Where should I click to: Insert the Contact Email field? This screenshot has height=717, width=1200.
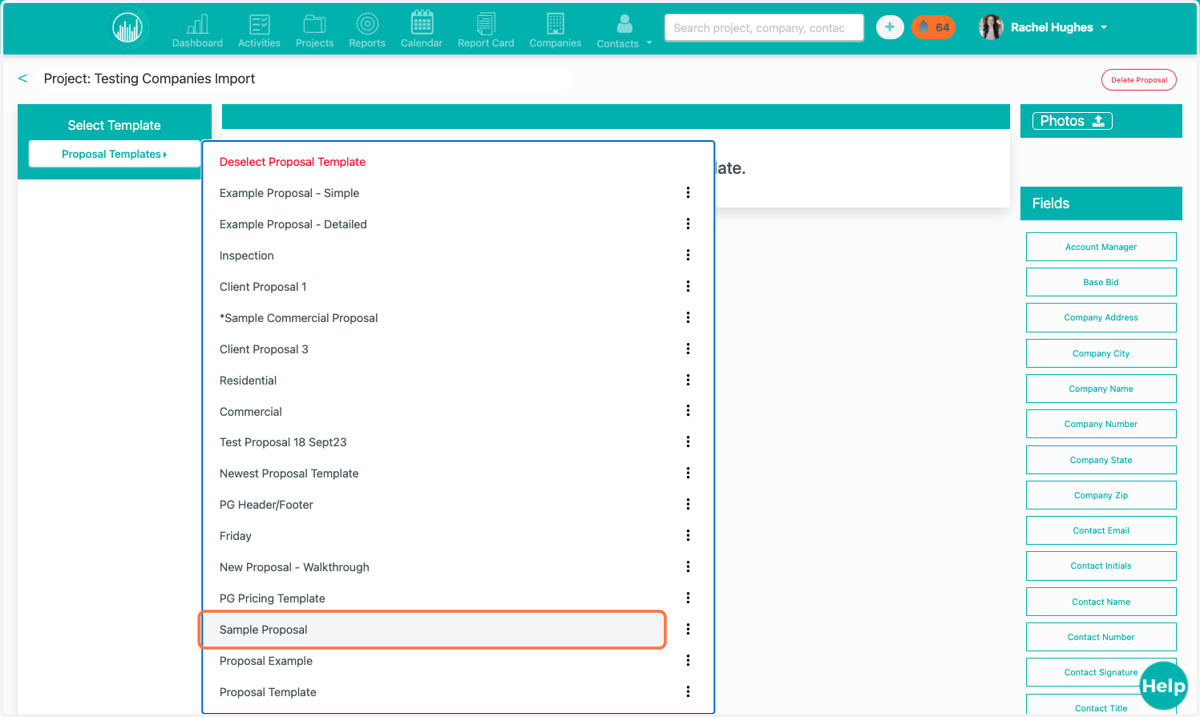point(1101,531)
